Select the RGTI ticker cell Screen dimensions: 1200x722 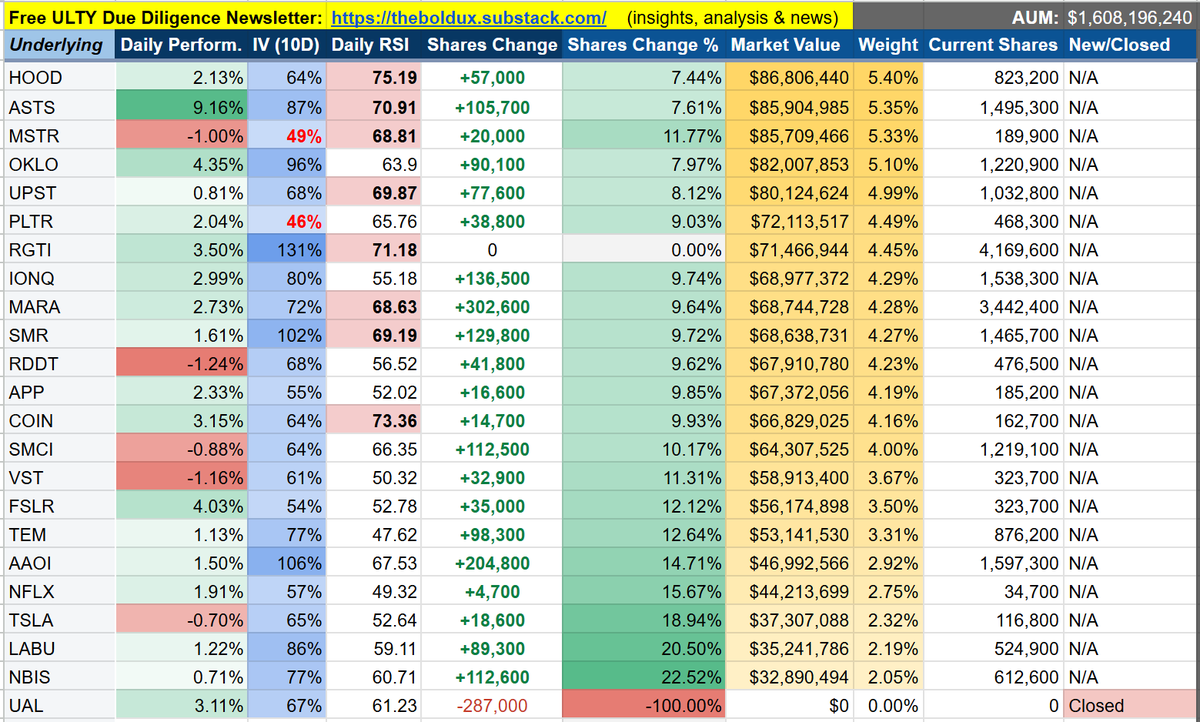pyautogui.click(x=57, y=249)
